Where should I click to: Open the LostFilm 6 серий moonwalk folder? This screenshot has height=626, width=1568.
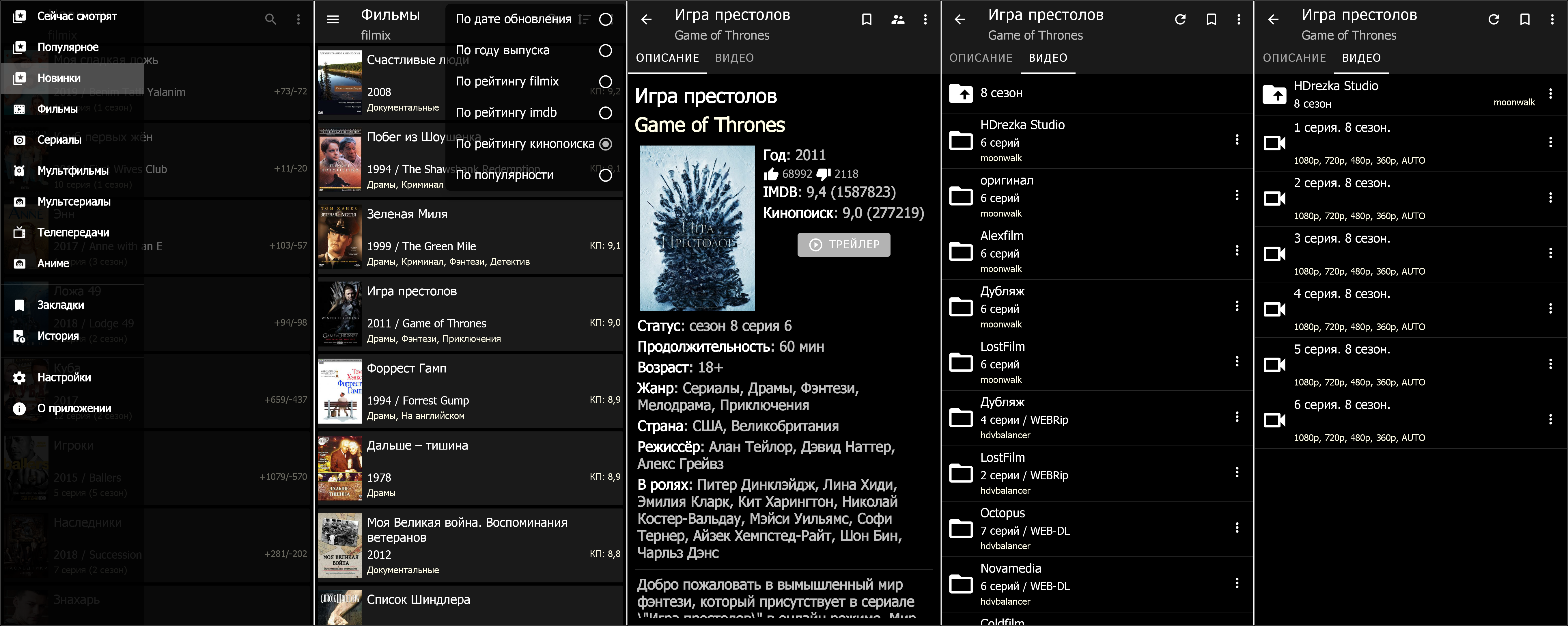(1097, 362)
